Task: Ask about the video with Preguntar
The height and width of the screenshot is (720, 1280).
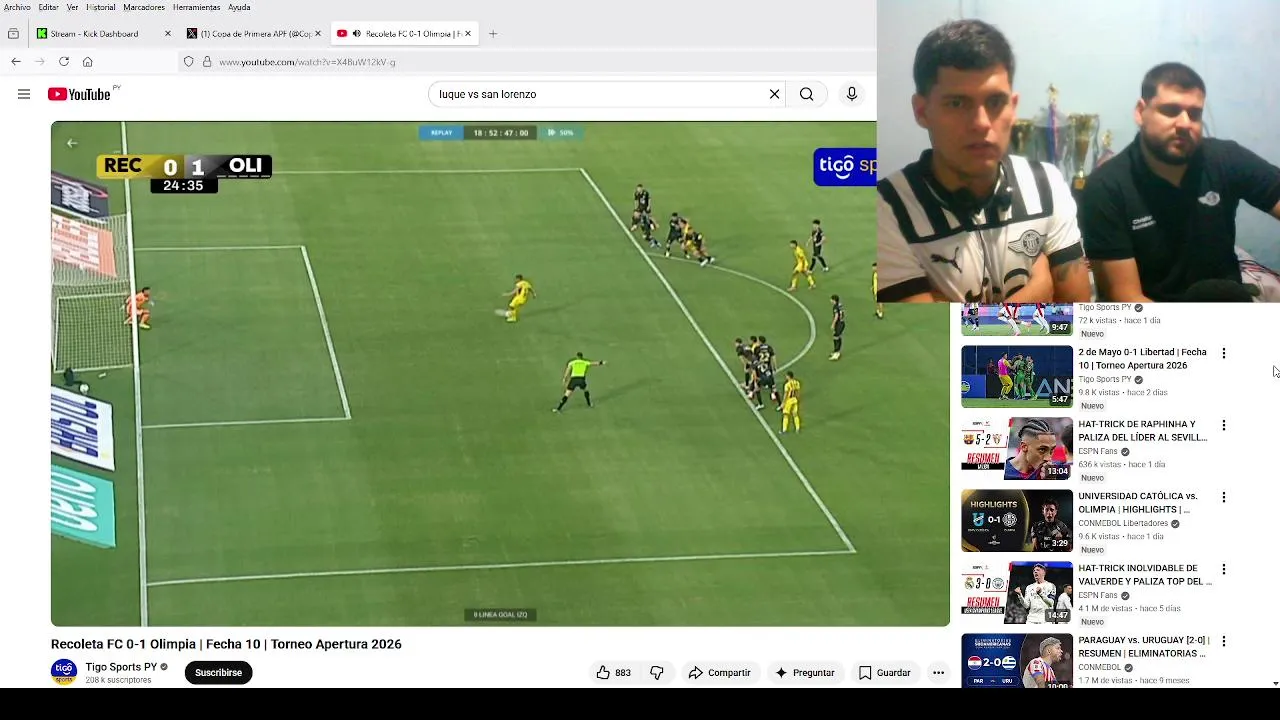Action: [804, 673]
